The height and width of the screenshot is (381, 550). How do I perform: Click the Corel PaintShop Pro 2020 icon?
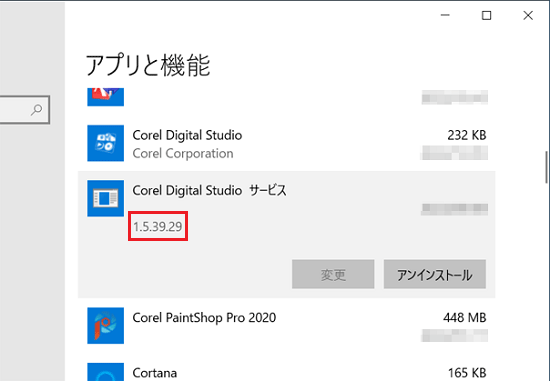pos(106,326)
